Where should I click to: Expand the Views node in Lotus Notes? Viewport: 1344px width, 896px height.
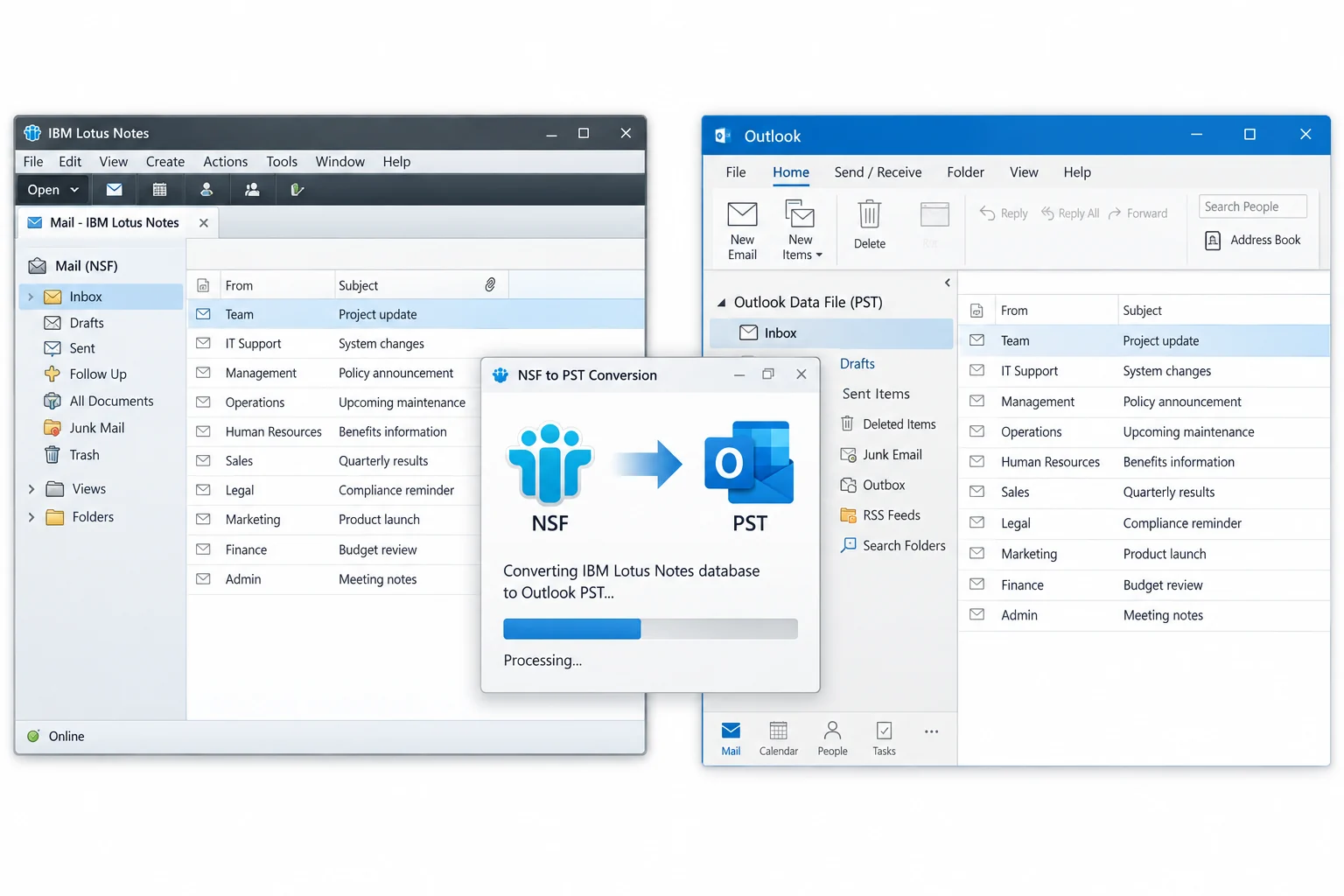[31, 489]
